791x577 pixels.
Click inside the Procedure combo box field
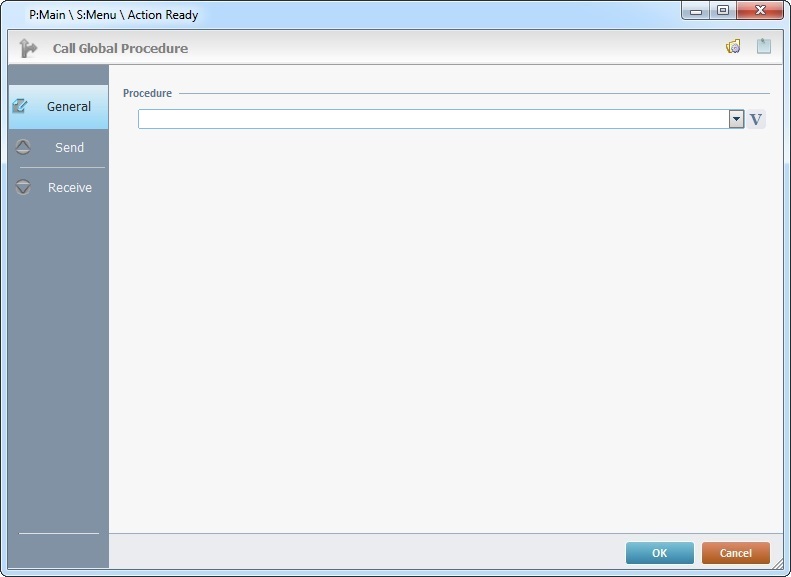pos(432,120)
